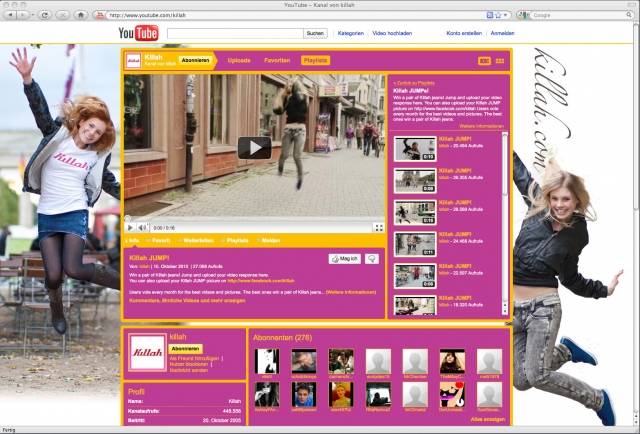Mute the video with the speaker icon
Screen dimensions: 640x434
tap(142, 228)
